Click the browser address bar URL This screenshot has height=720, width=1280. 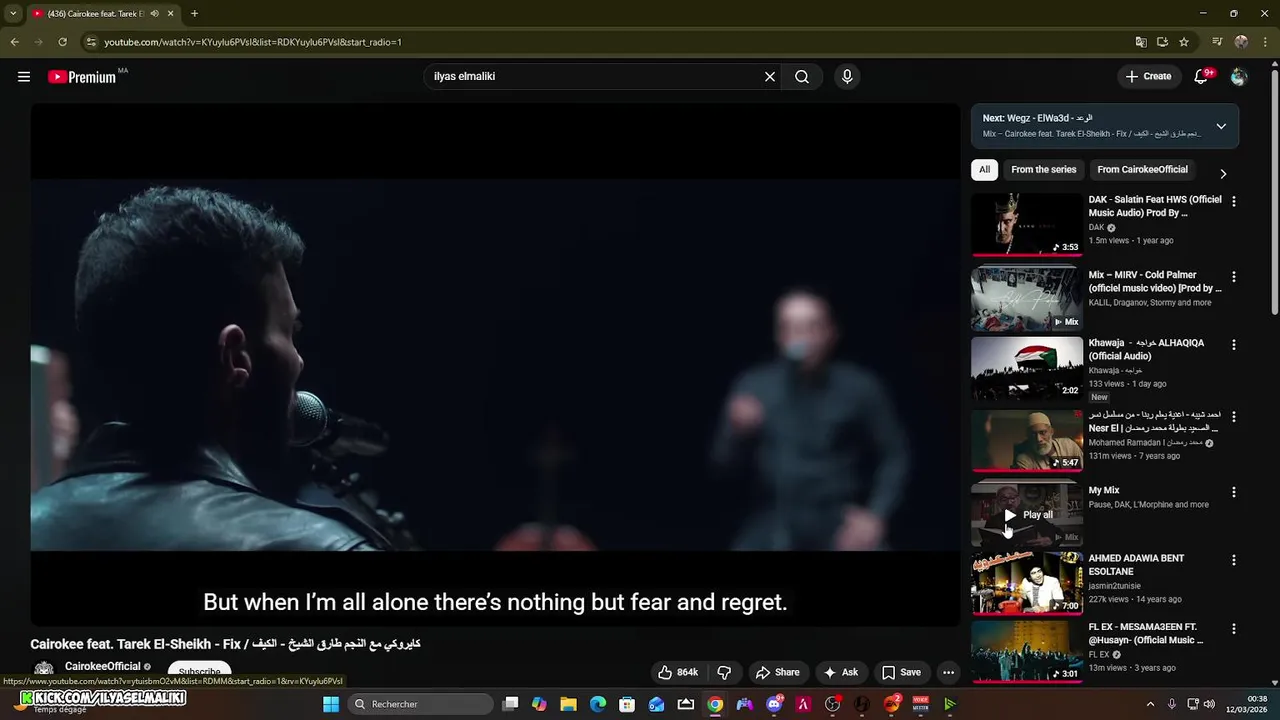pos(253,42)
